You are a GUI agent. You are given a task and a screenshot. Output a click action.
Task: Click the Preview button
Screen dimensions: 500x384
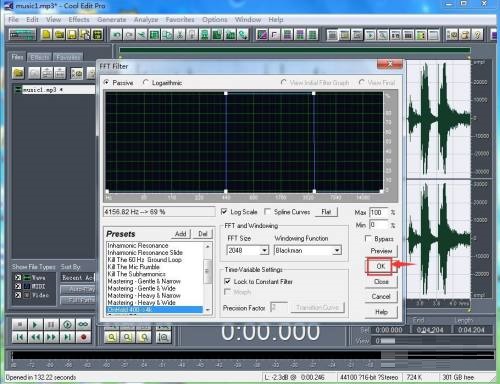(x=381, y=251)
